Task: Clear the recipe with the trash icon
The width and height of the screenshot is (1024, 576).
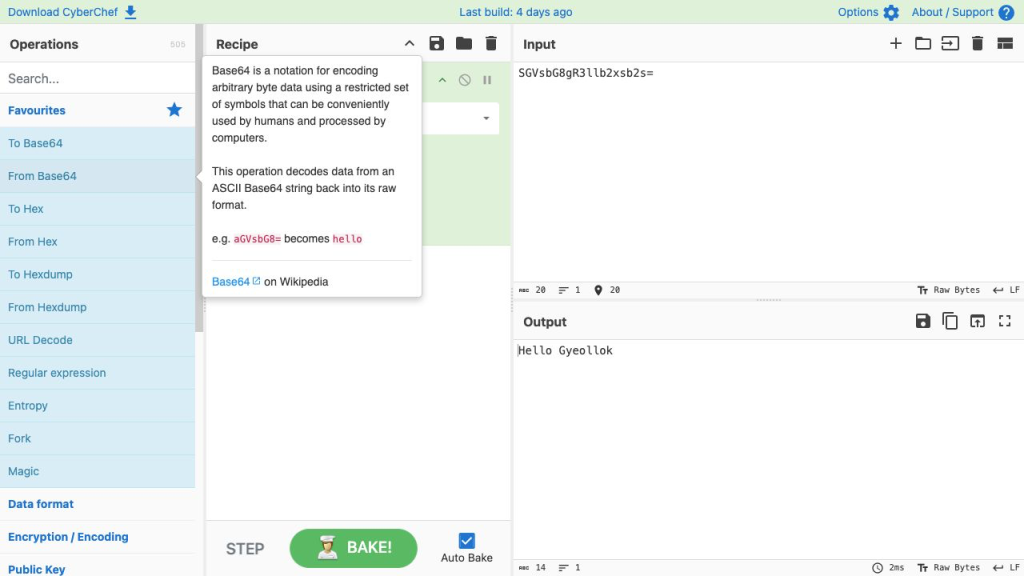Action: pos(491,44)
